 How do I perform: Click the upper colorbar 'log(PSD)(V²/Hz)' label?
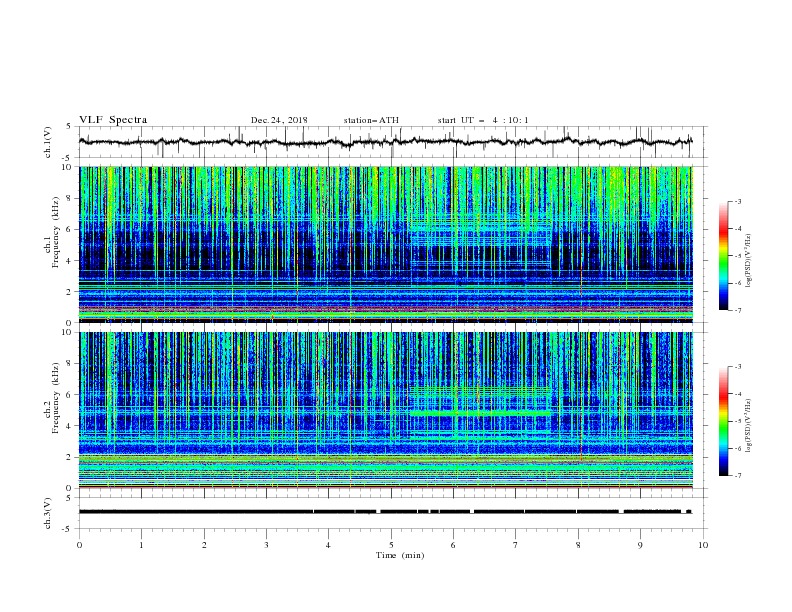point(749,261)
